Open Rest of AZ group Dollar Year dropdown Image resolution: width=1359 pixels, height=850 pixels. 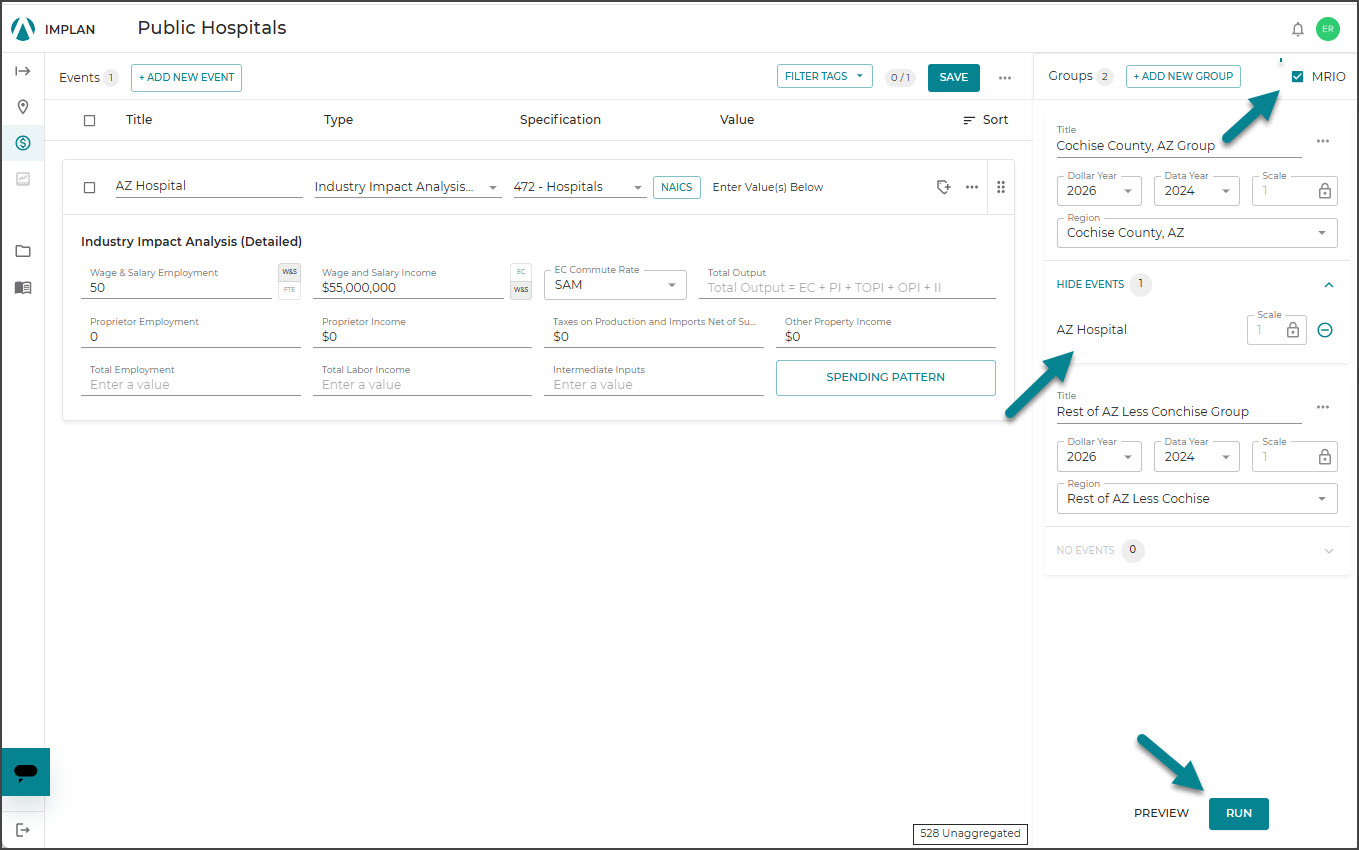(x=1099, y=456)
